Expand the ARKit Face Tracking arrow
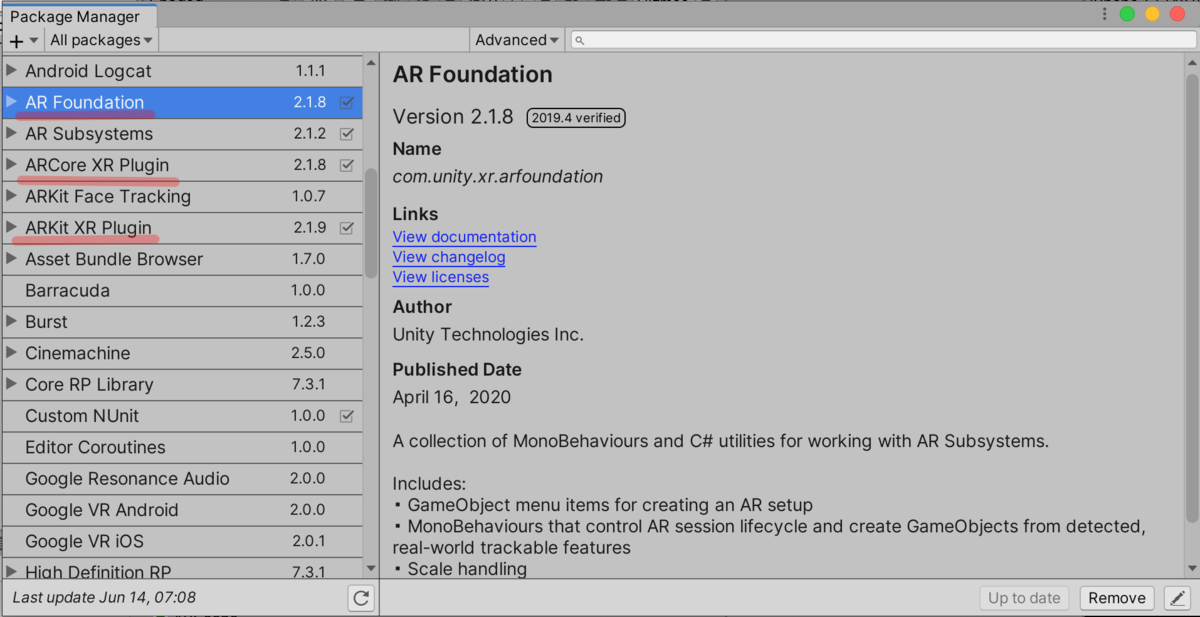1200x617 pixels. (x=12, y=196)
